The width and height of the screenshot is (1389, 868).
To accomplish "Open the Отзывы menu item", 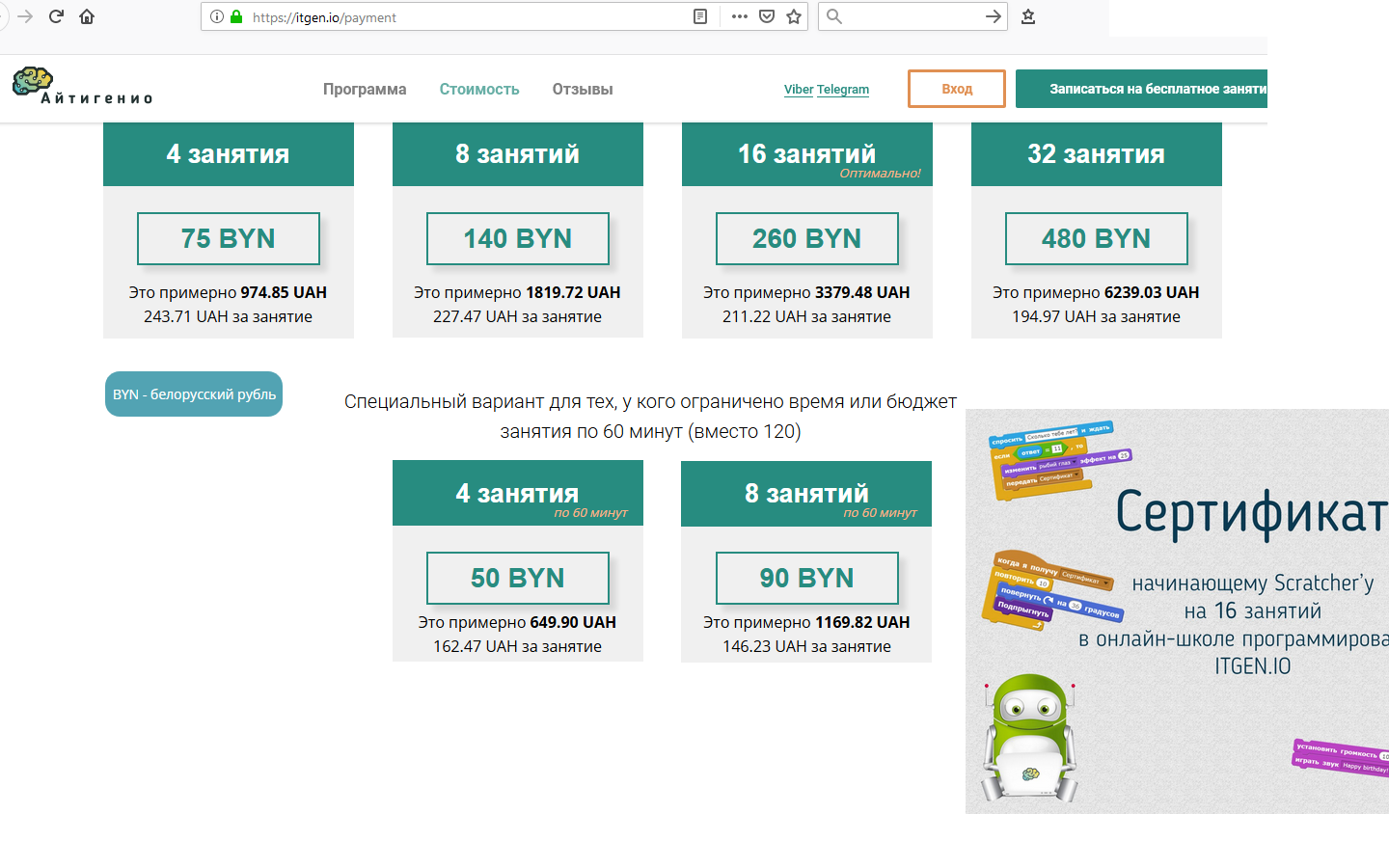I will (583, 89).
